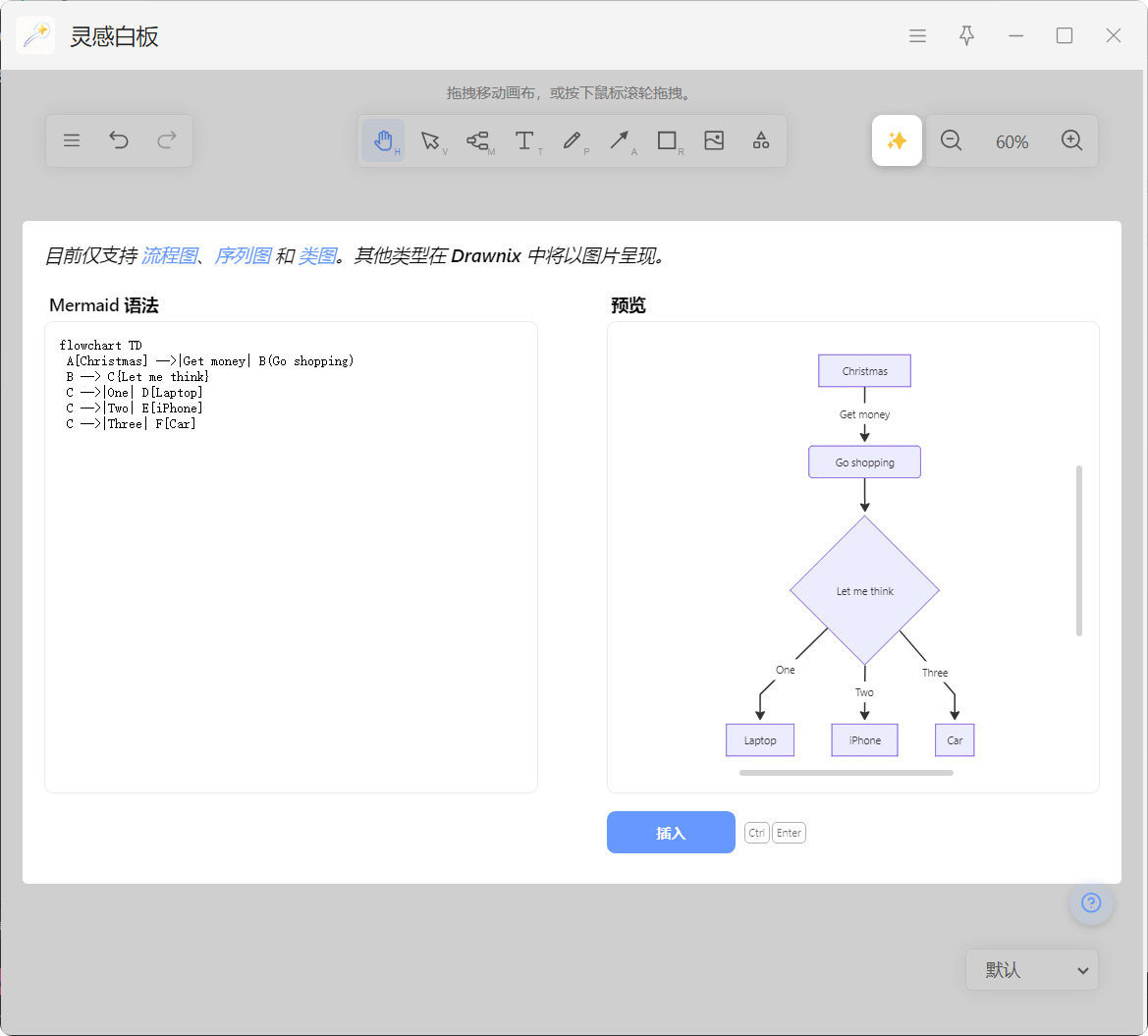1148x1036 pixels.
Task: Click the Car node in preview
Action: (955, 740)
